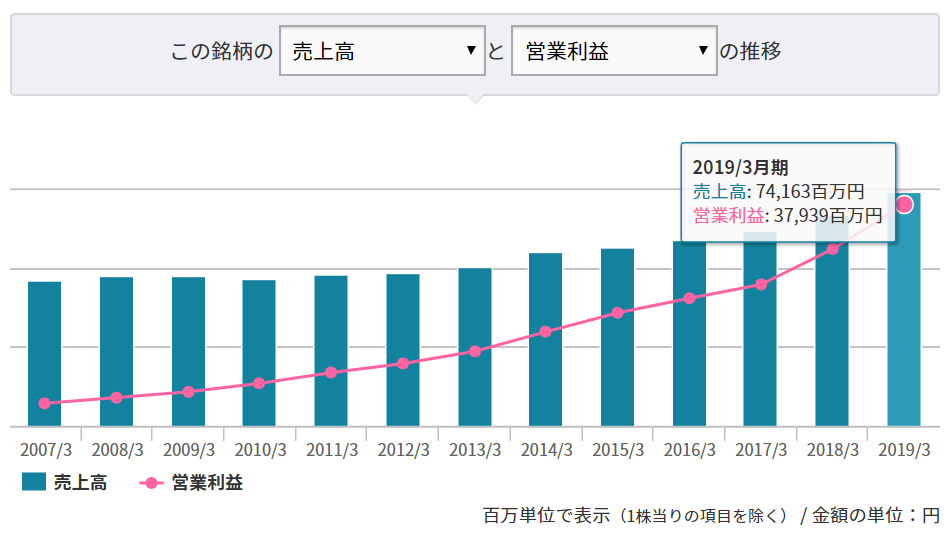
Task: Select the 2014/3 operating profit point
Action: click(x=545, y=331)
